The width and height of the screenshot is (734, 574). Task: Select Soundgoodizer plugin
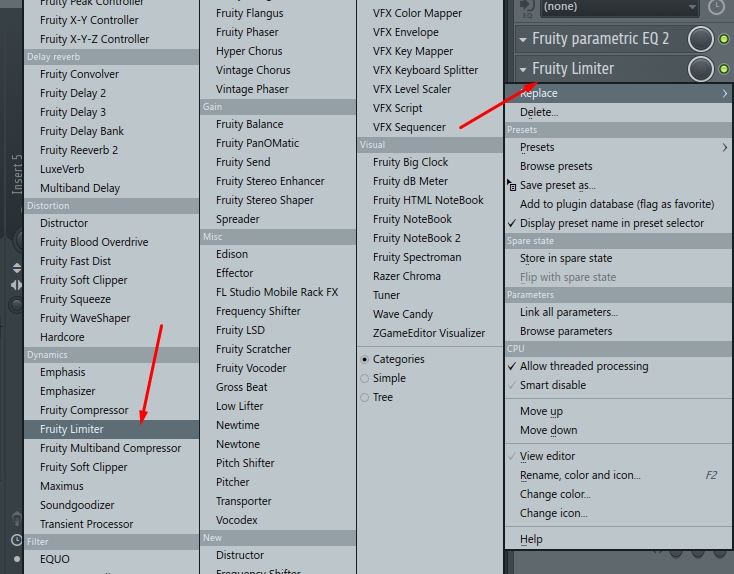coord(111,505)
